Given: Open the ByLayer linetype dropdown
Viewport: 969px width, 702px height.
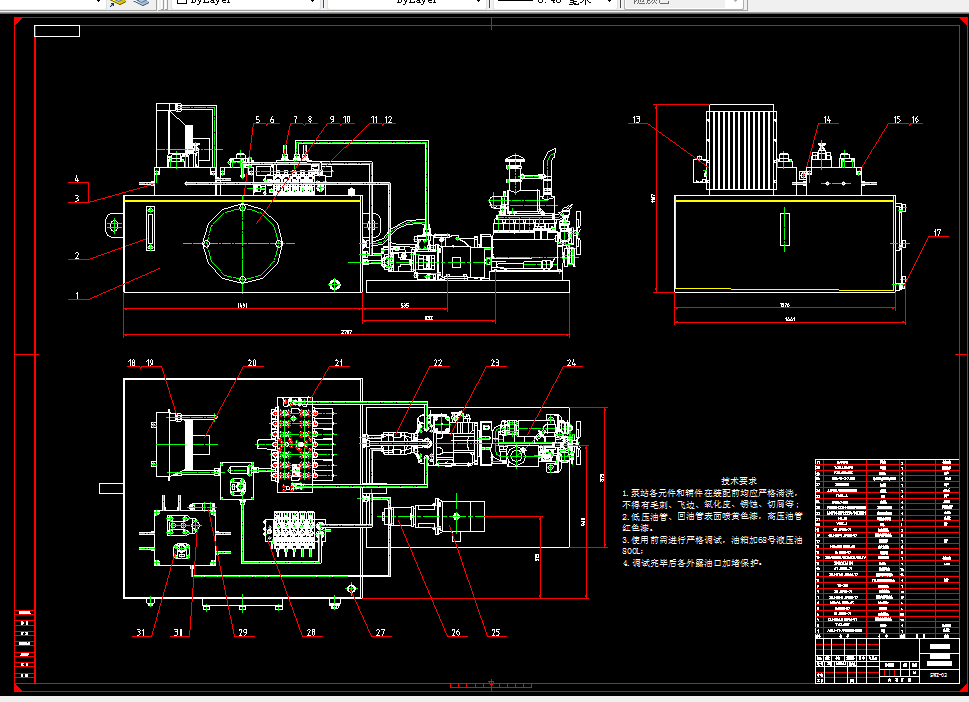Looking at the screenshot, I should (405, 3).
